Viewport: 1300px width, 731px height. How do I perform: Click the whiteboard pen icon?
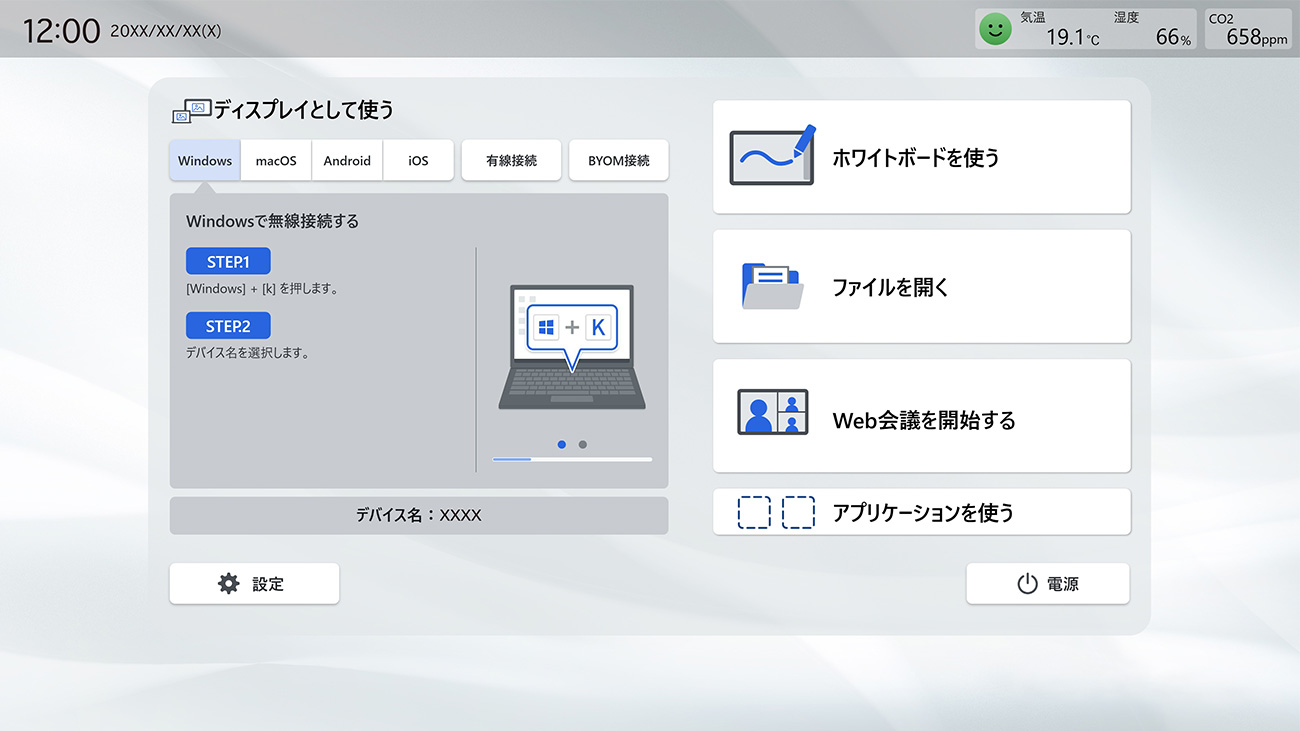[x=772, y=156]
